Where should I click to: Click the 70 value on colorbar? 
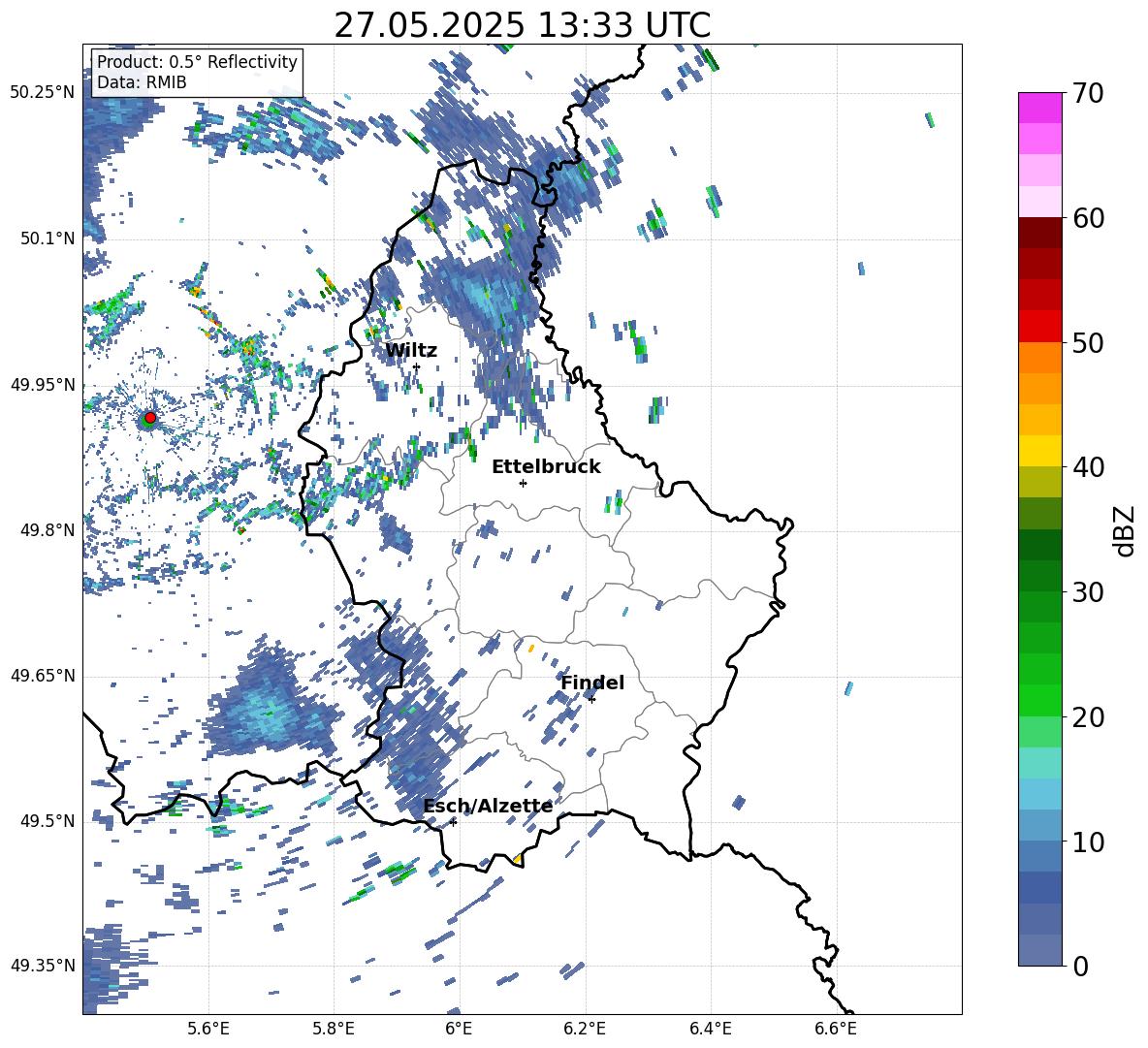pos(1088,94)
